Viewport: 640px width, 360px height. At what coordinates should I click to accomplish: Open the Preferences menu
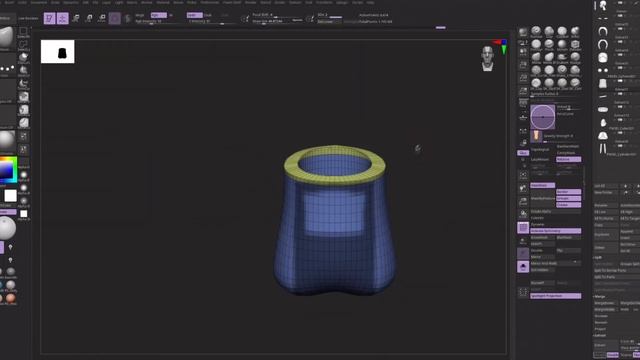[209, 2]
